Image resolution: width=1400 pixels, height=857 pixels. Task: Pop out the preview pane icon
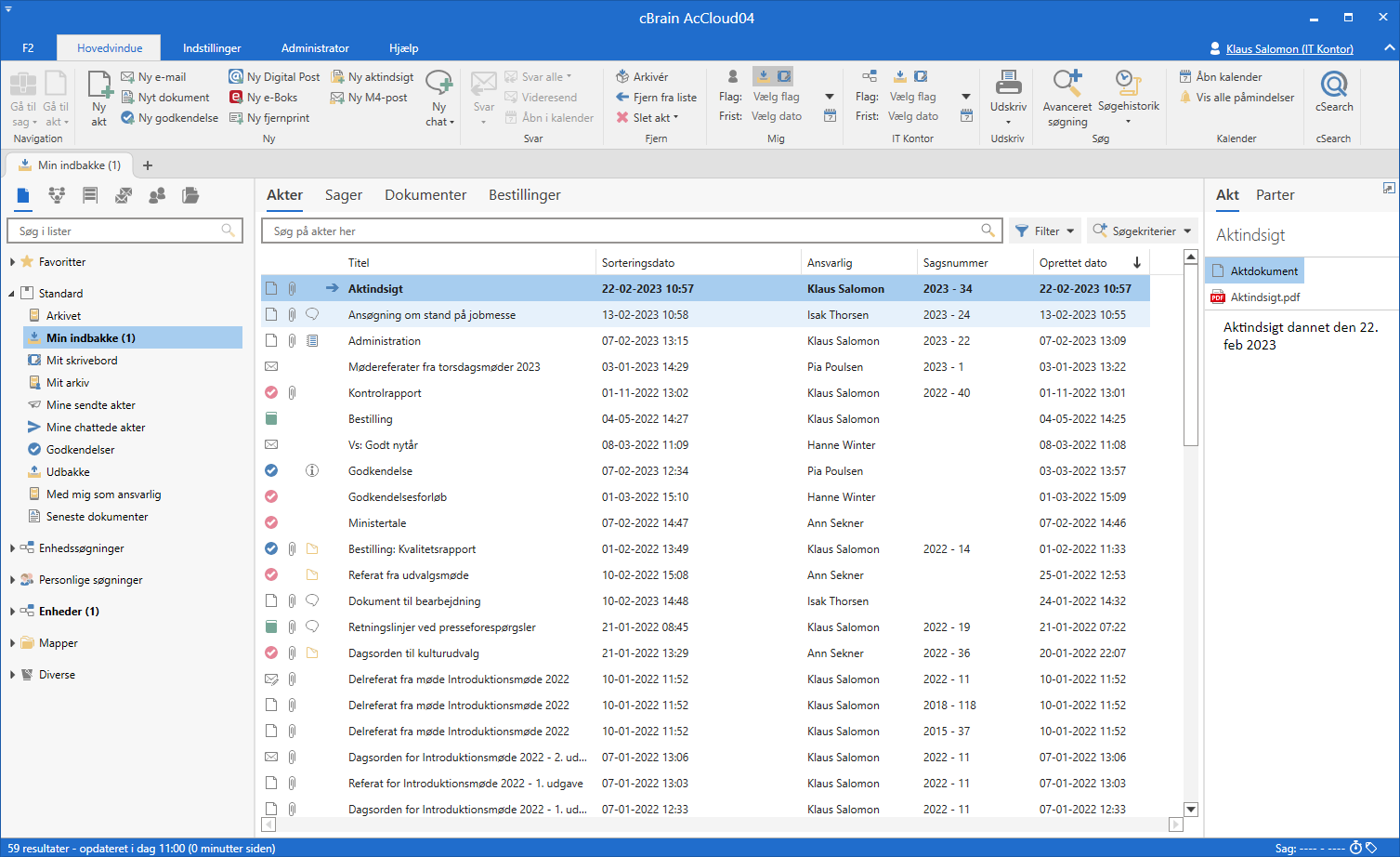point(1389,188)
